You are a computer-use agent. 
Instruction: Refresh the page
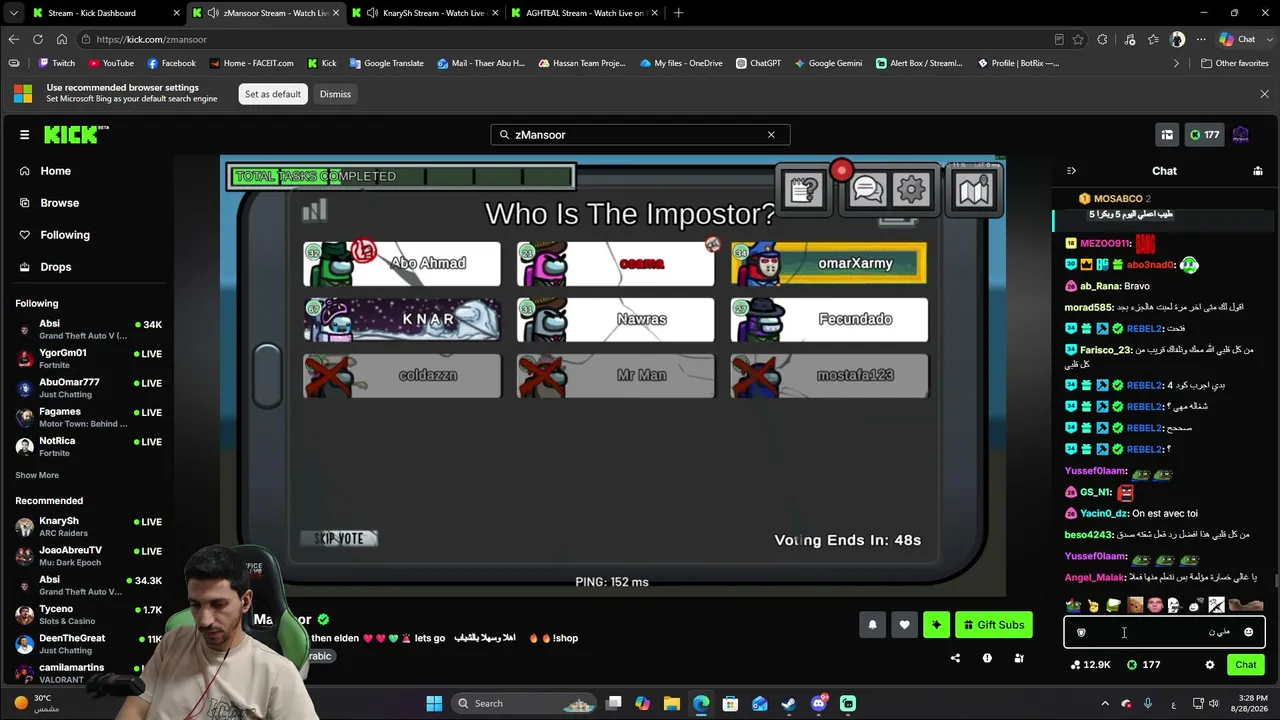click(38, 39)
